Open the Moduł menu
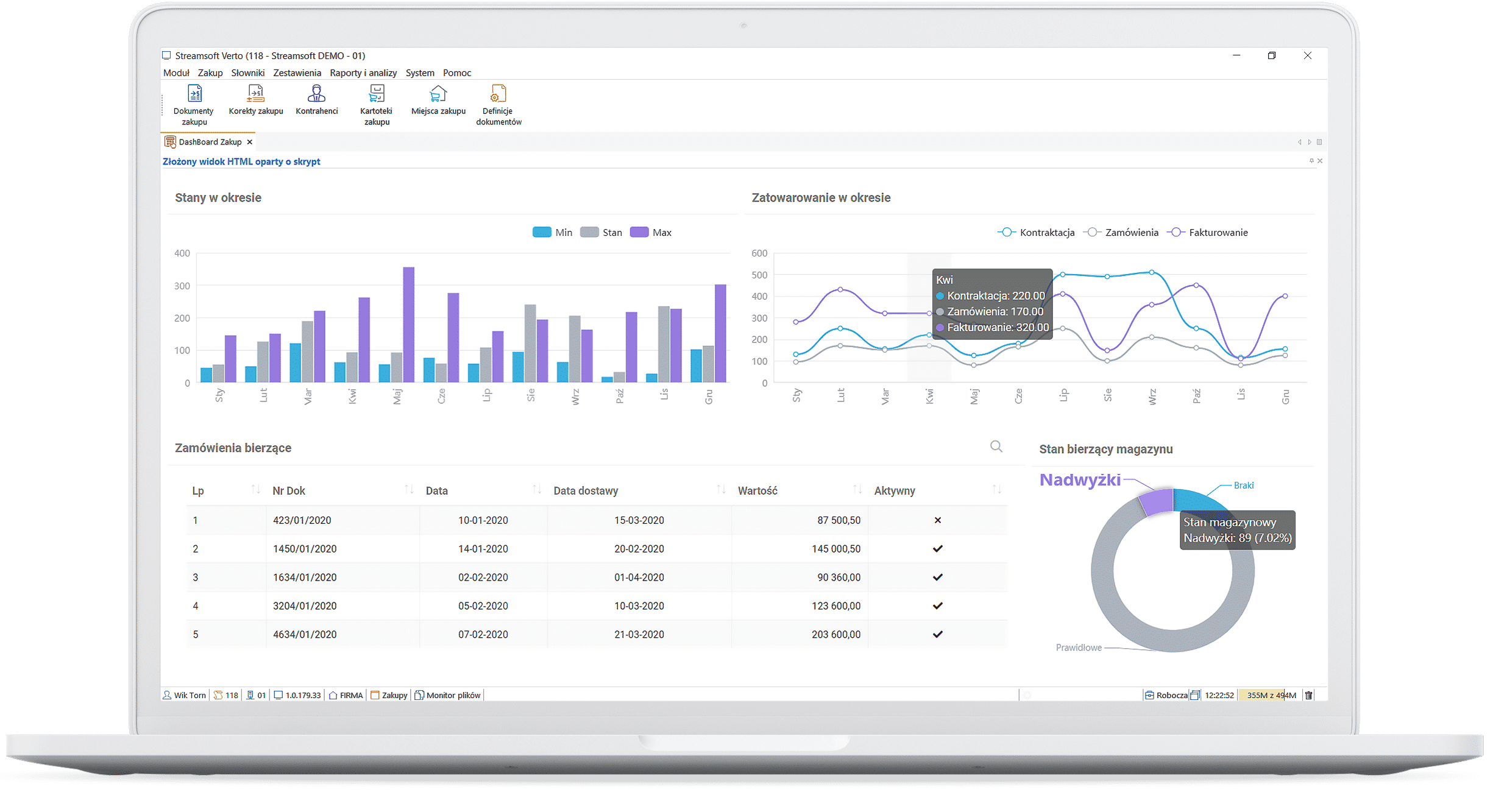 (x=176, y=72)
